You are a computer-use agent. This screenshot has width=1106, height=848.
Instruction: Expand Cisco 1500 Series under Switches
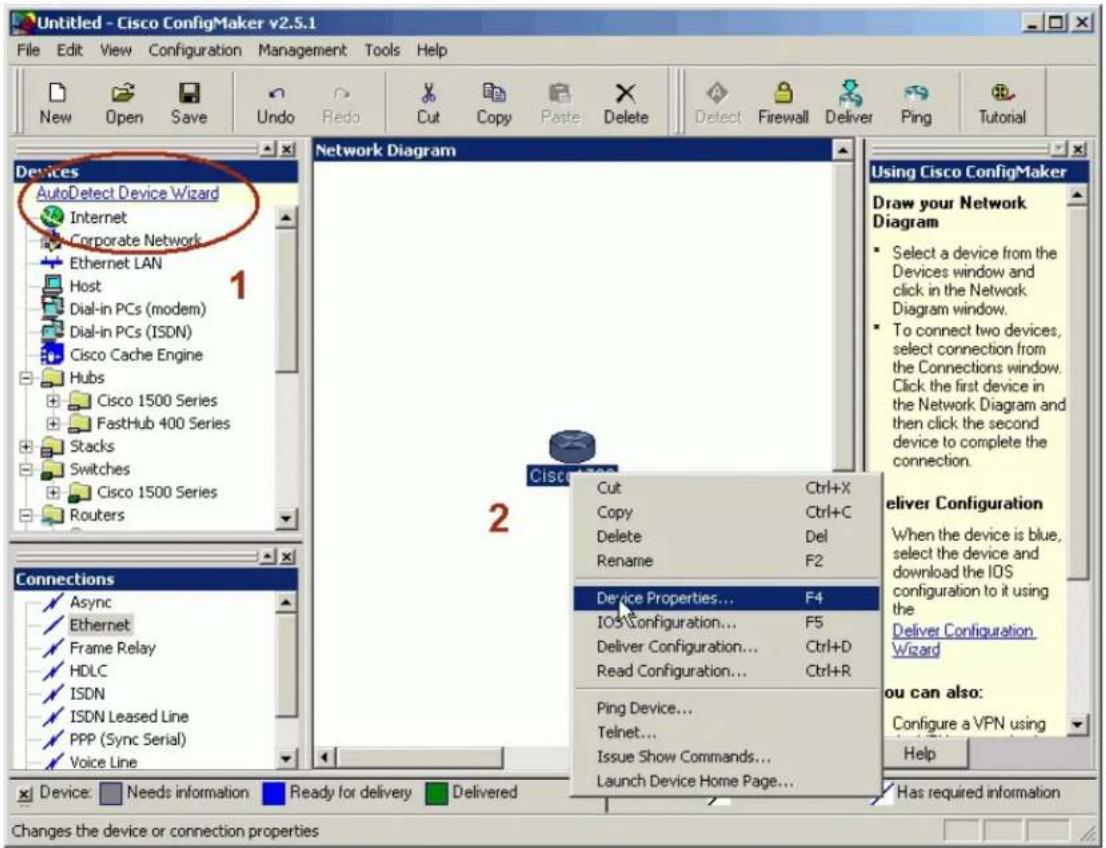point(53,492)
